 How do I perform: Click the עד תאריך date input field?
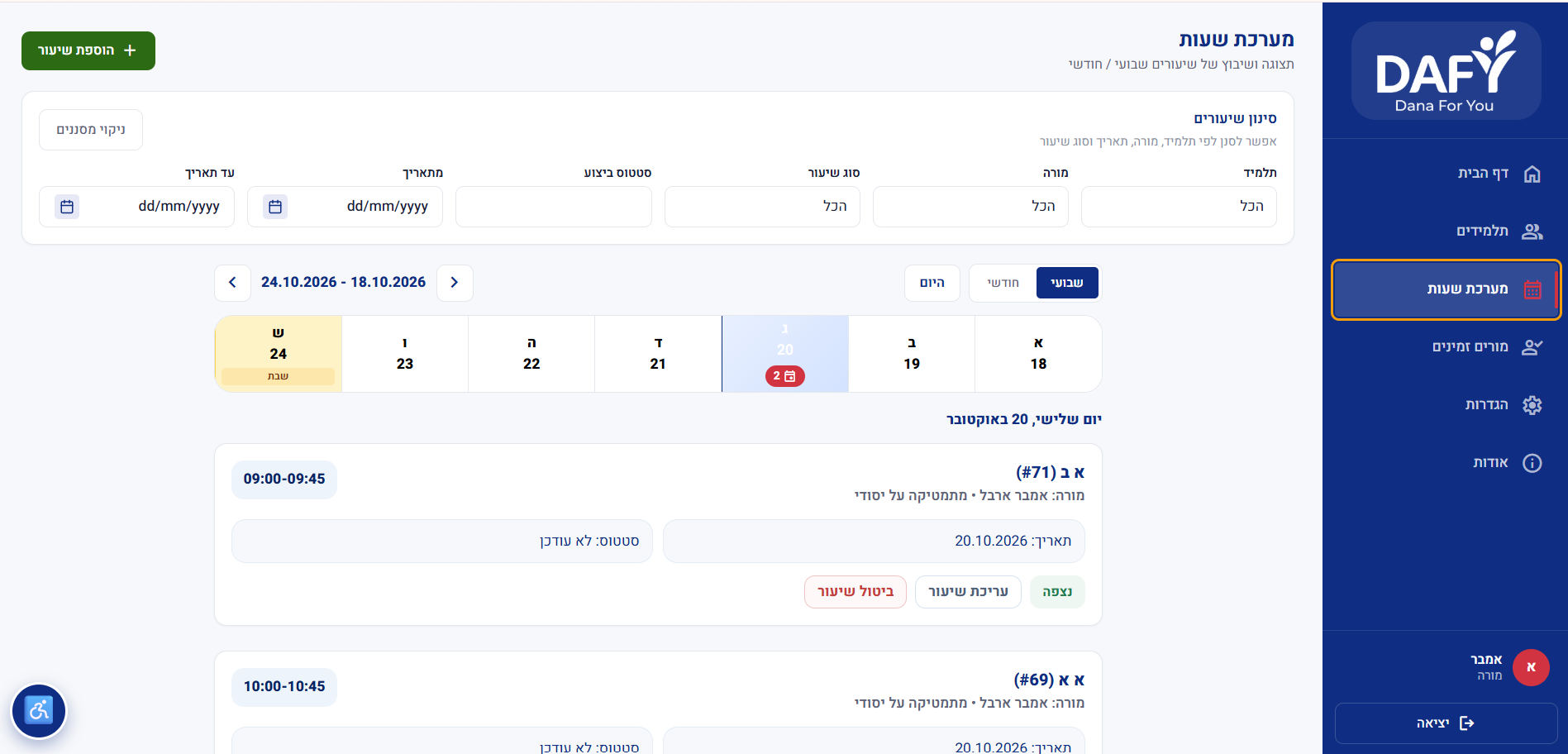coord(137,207)
